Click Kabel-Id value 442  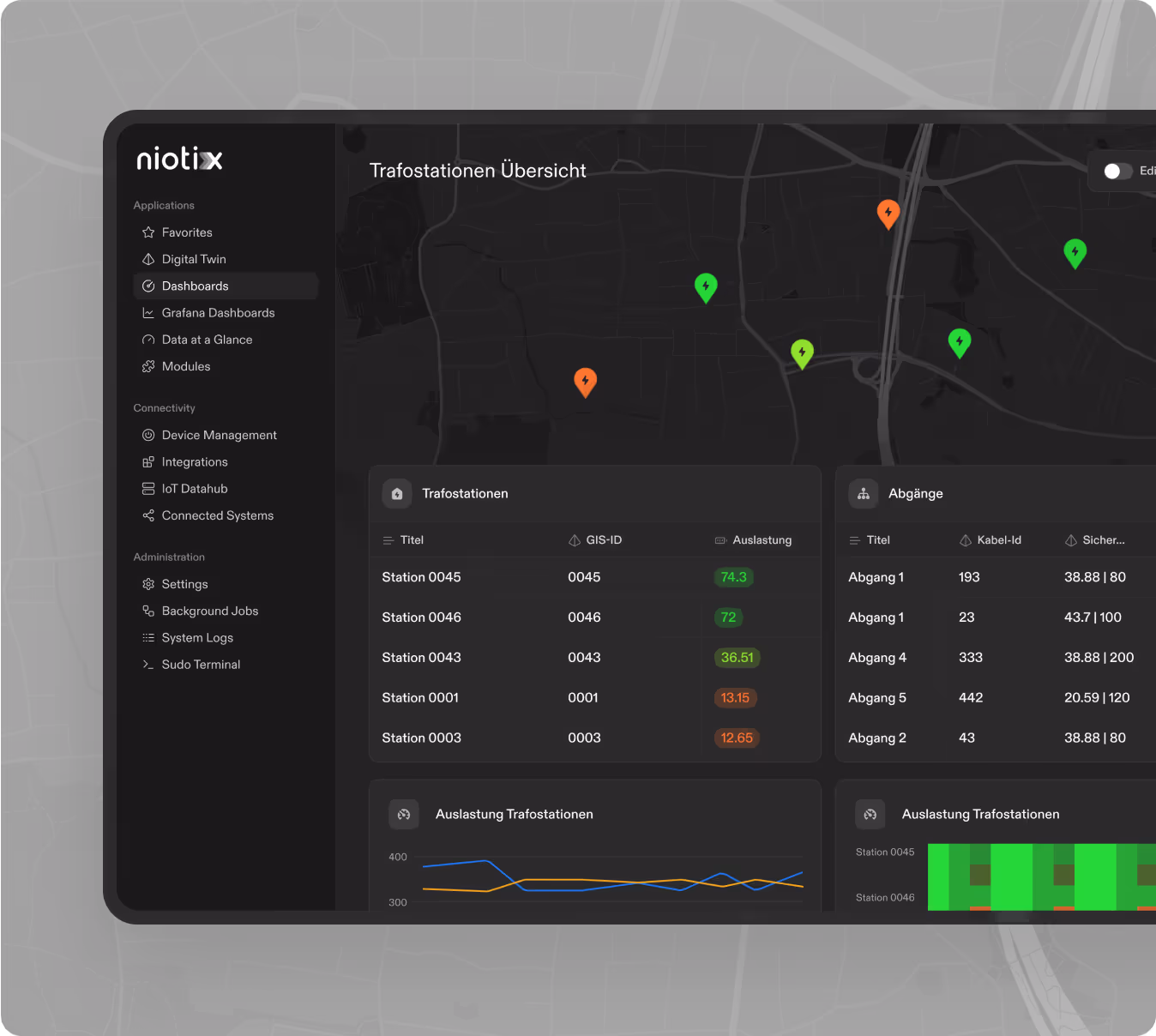pyautogui.click(x=971, y=698)
